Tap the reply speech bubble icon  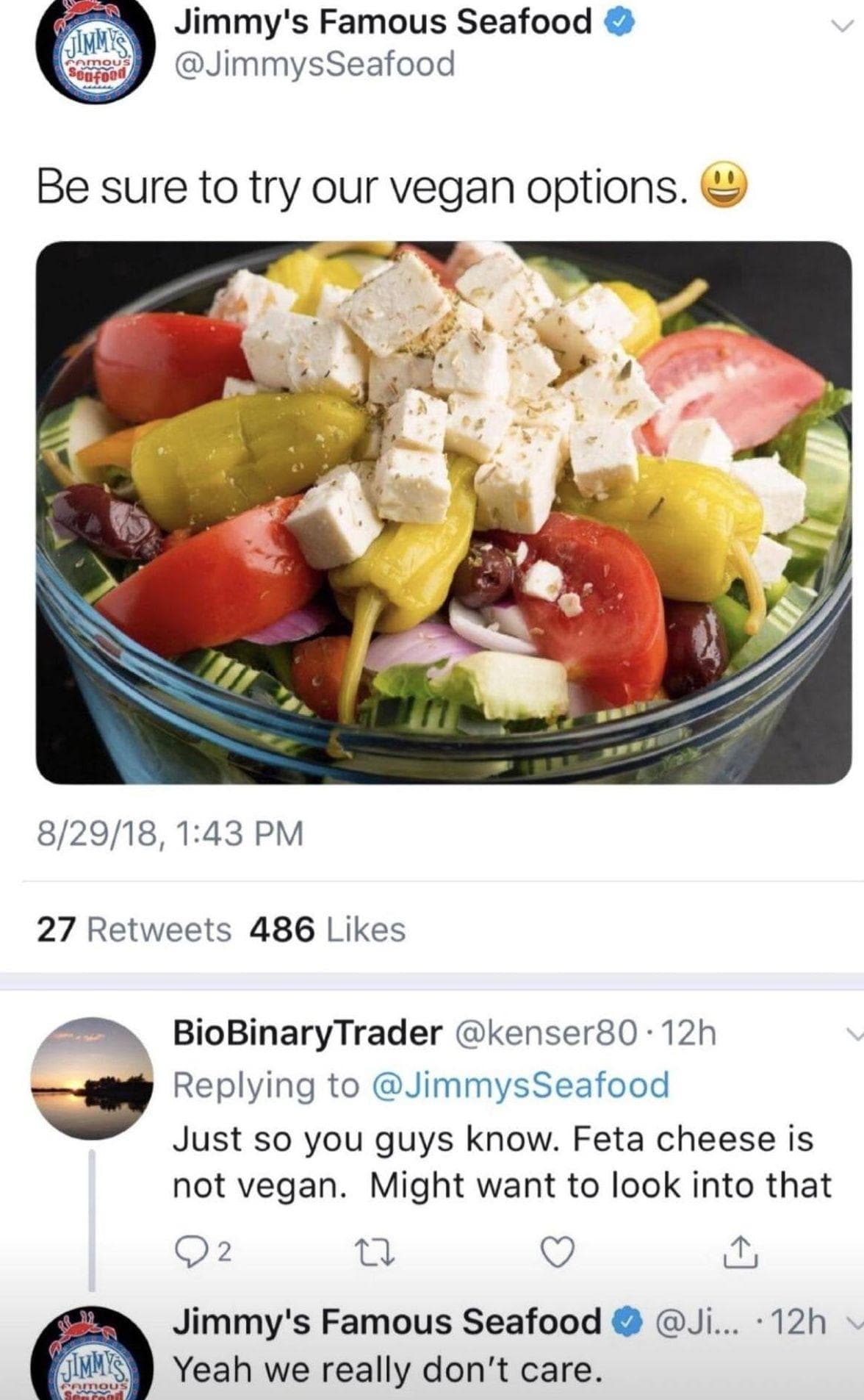[x=190, y=1251]
